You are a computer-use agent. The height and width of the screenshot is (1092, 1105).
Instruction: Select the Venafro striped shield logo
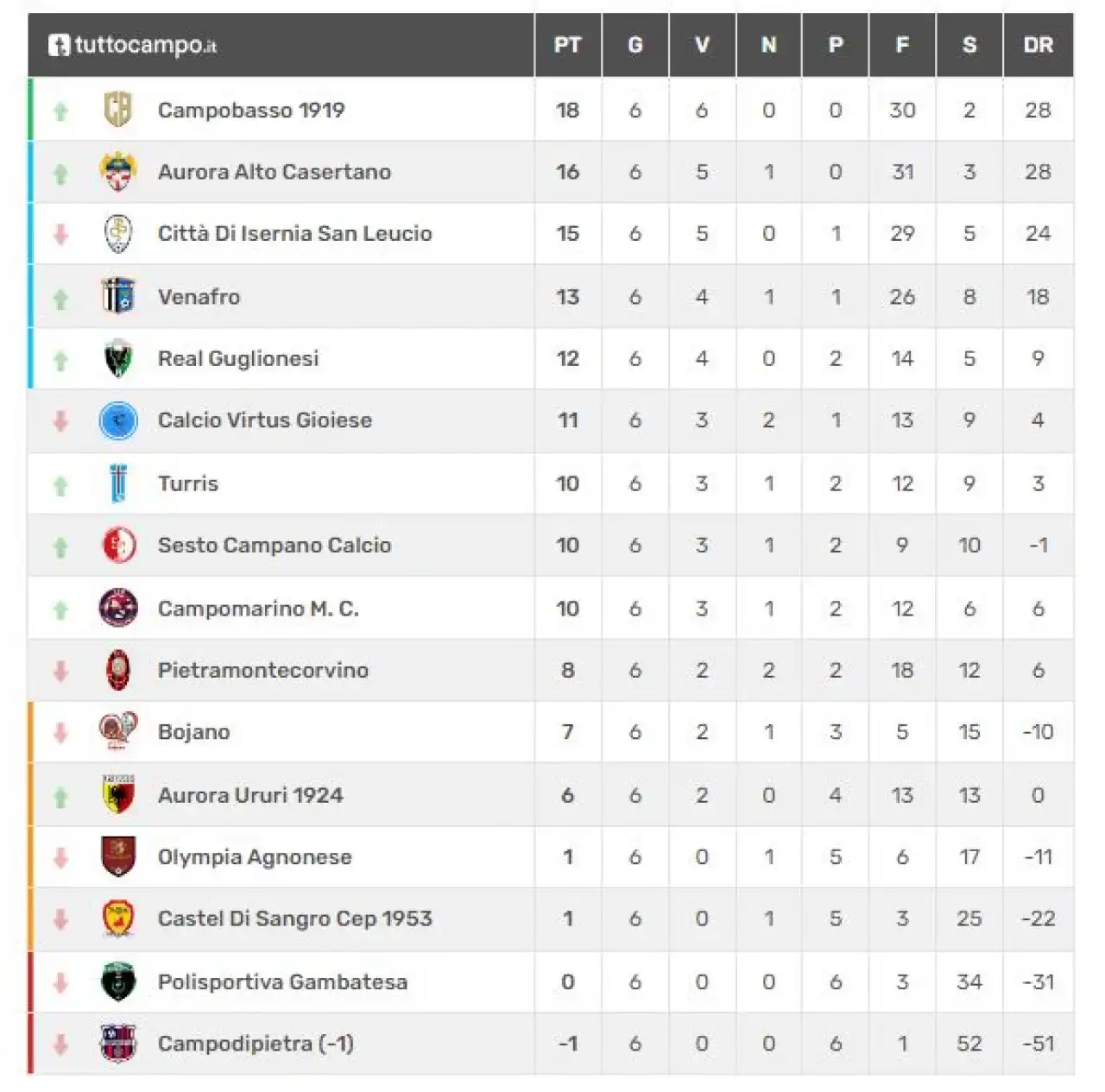(118, 296)
